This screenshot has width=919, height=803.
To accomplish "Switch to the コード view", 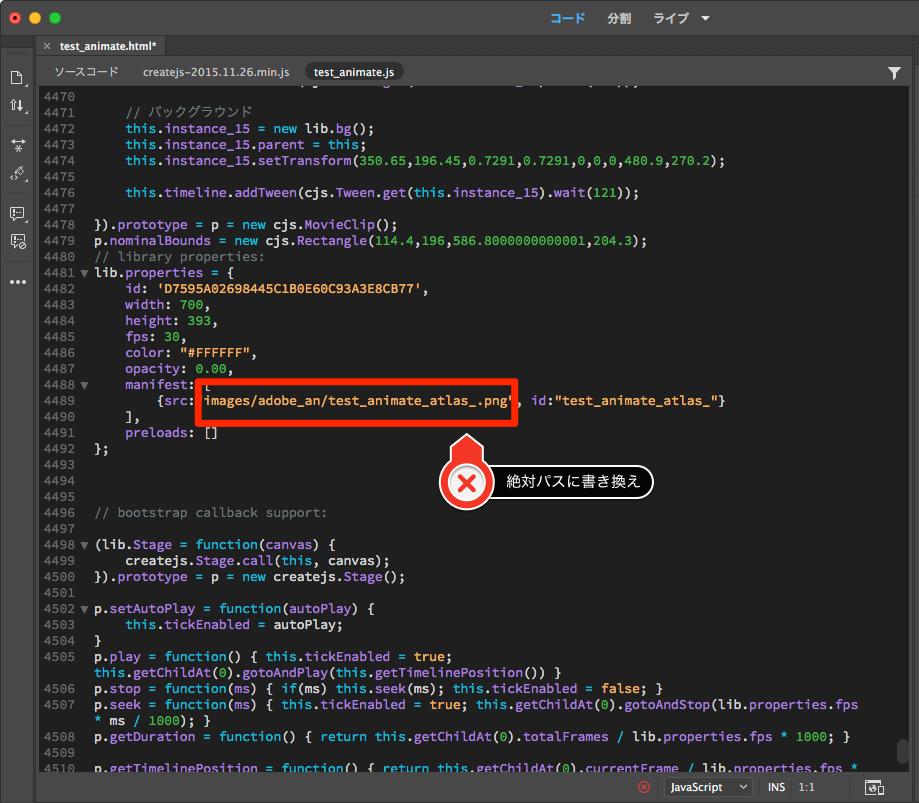I will point(568,19).
